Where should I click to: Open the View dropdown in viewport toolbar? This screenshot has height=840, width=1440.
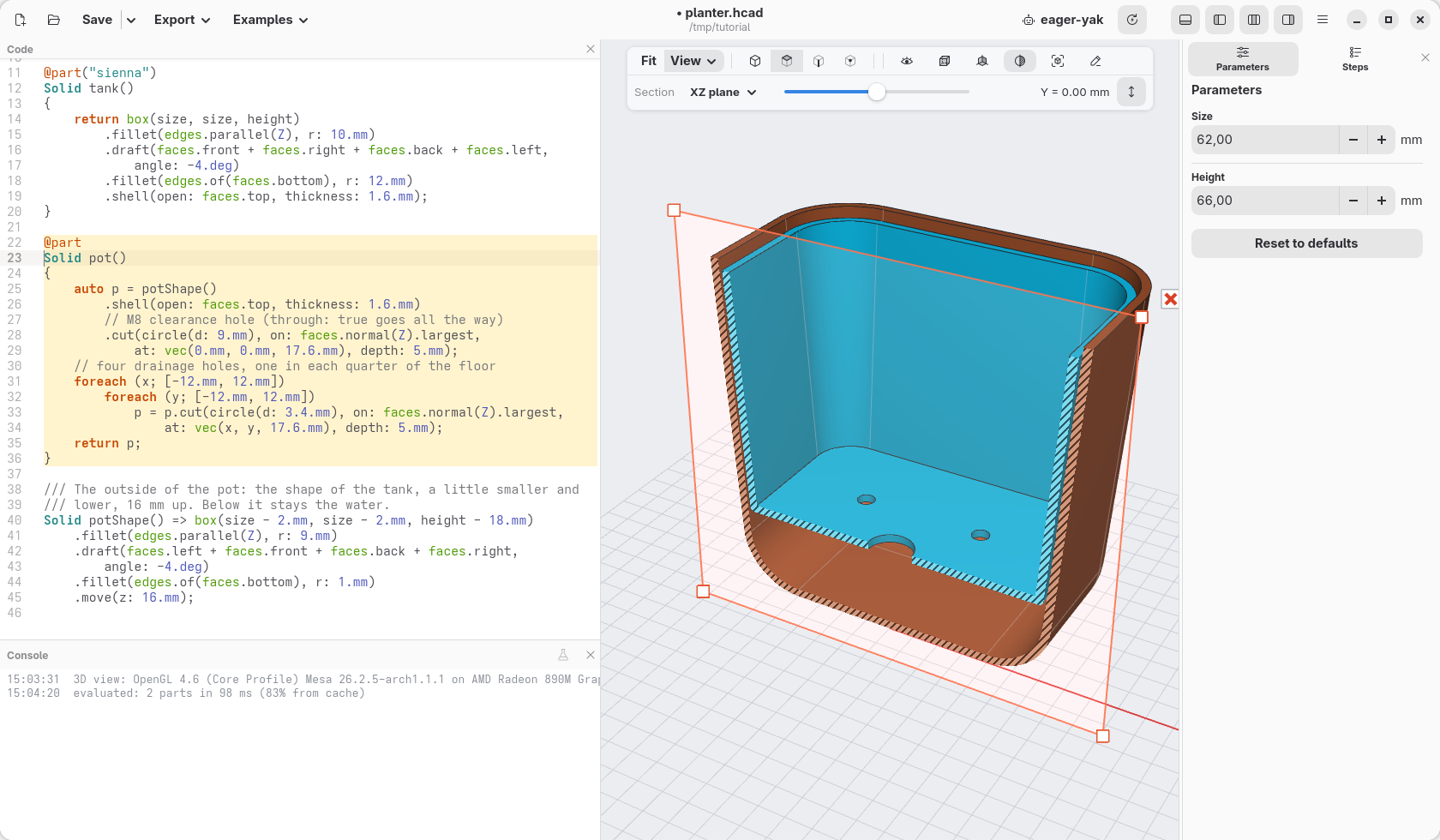693,61
